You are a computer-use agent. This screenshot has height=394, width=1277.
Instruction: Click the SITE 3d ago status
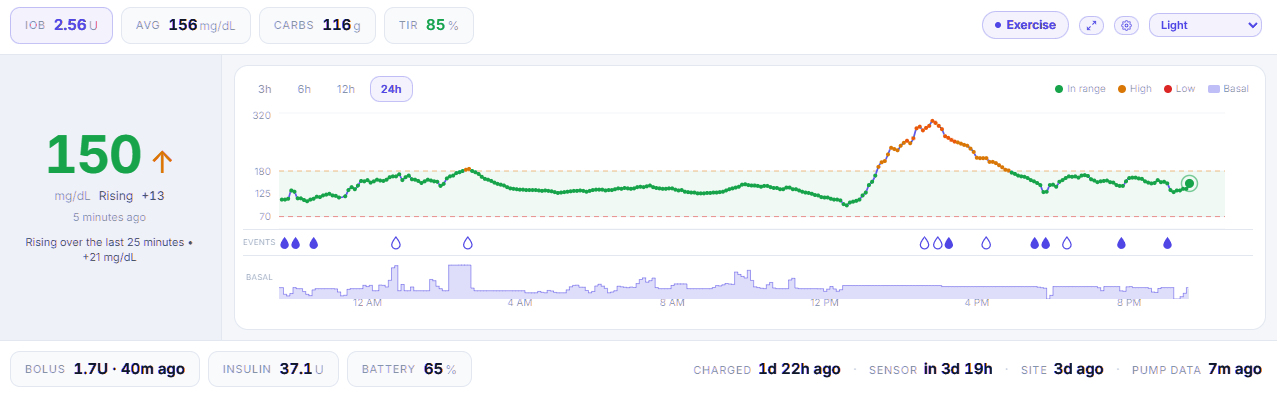(1061, 369)
